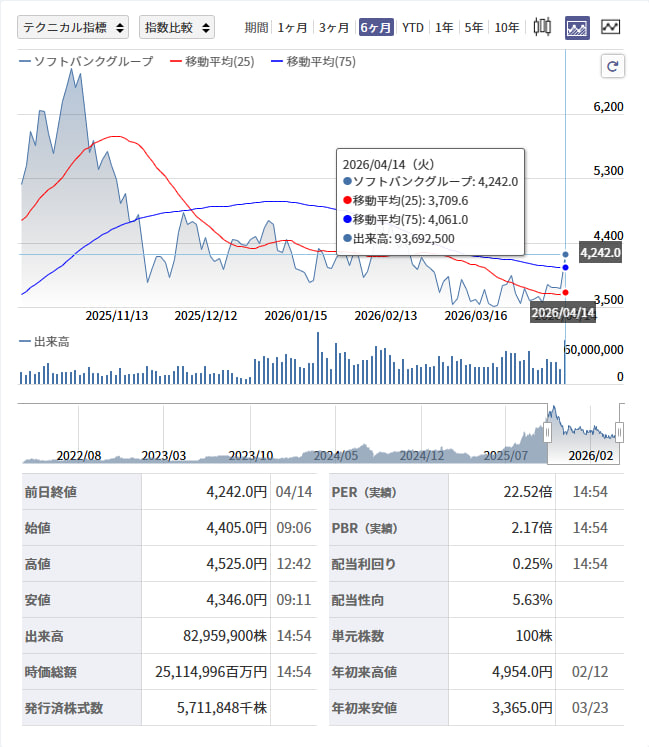Image resolution: width=649 pixels, height=747 pixels.
Task: Click the 前日終値 value 4,242.0円
Action: (237, 492)
